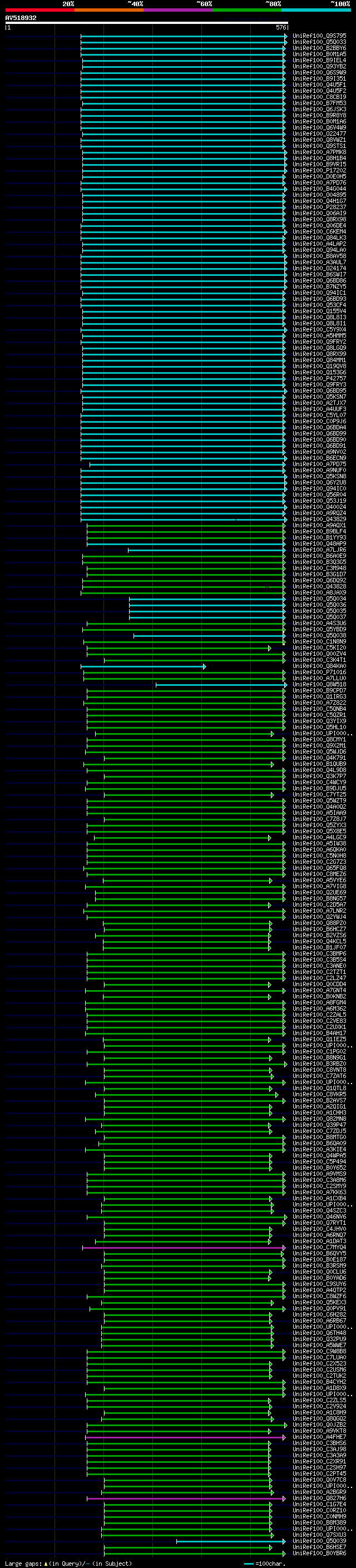Viewport: 356px width, 1568px height.
Task: Select UniRef100_P17202 label
Action: tap(319, 170)
